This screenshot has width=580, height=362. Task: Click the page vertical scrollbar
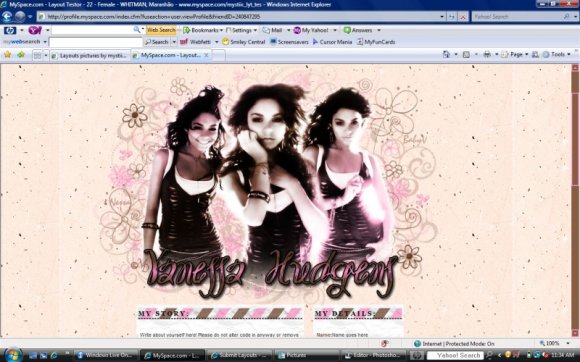575,200
